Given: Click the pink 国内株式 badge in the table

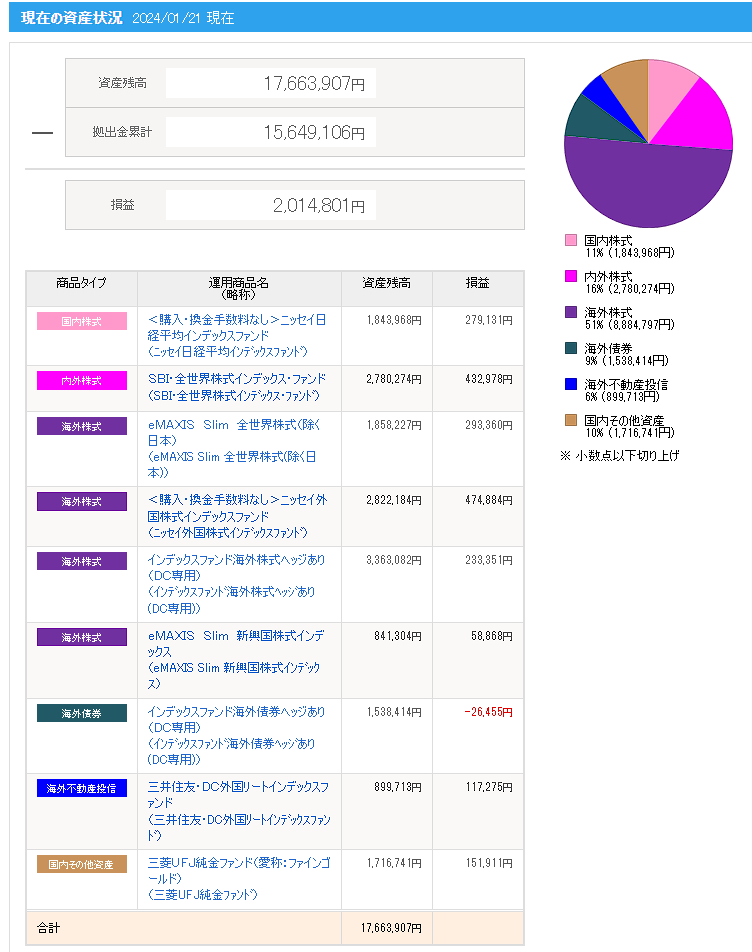Looking at the screenshot, I should pyautogui.click(x=82, y=321).
